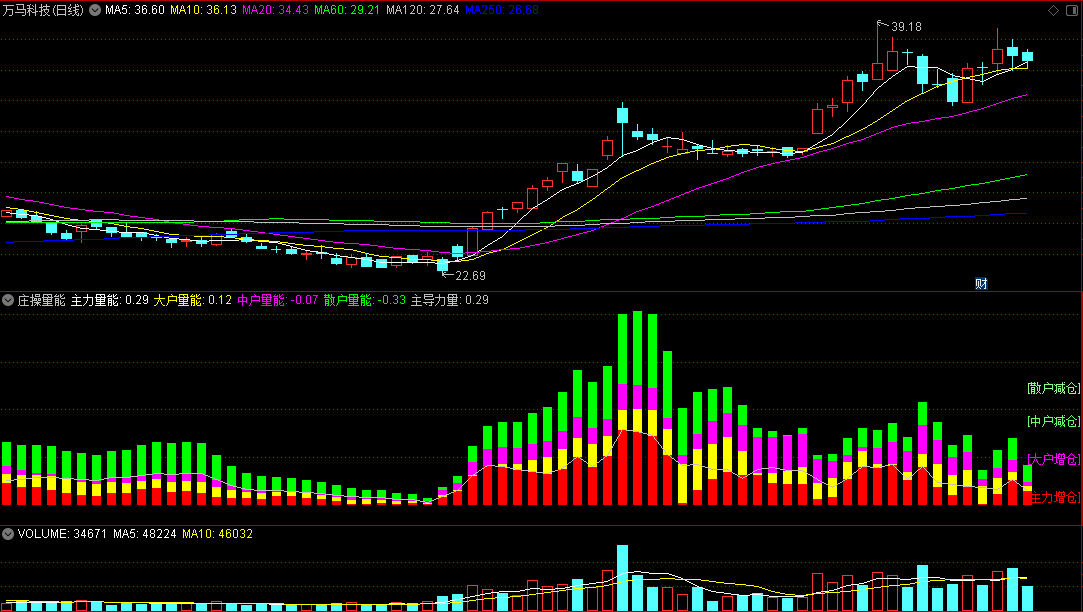Image resolution: width=1083 pixels, height=612 pixels.
Task: Select the 万马科技(日线) chart title
Action: pyautogui.click(x=43, y=10)
